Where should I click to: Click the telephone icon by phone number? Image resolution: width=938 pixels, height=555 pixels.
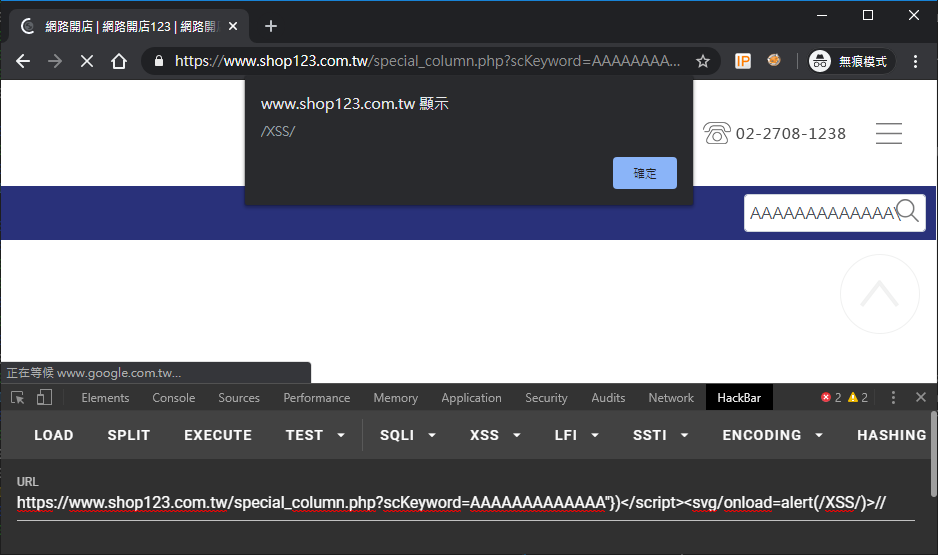tap(717, 133)
